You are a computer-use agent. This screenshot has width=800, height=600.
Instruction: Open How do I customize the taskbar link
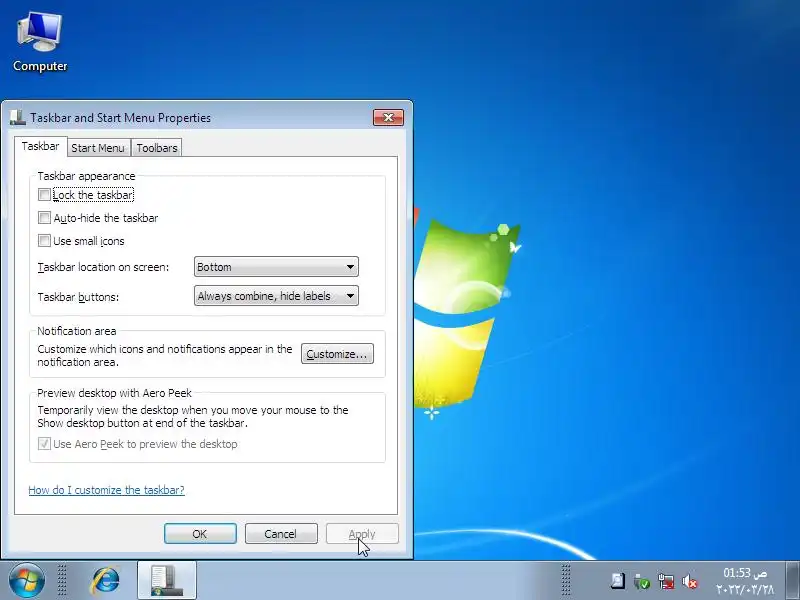pyautogui.click(x=106, y=490)
